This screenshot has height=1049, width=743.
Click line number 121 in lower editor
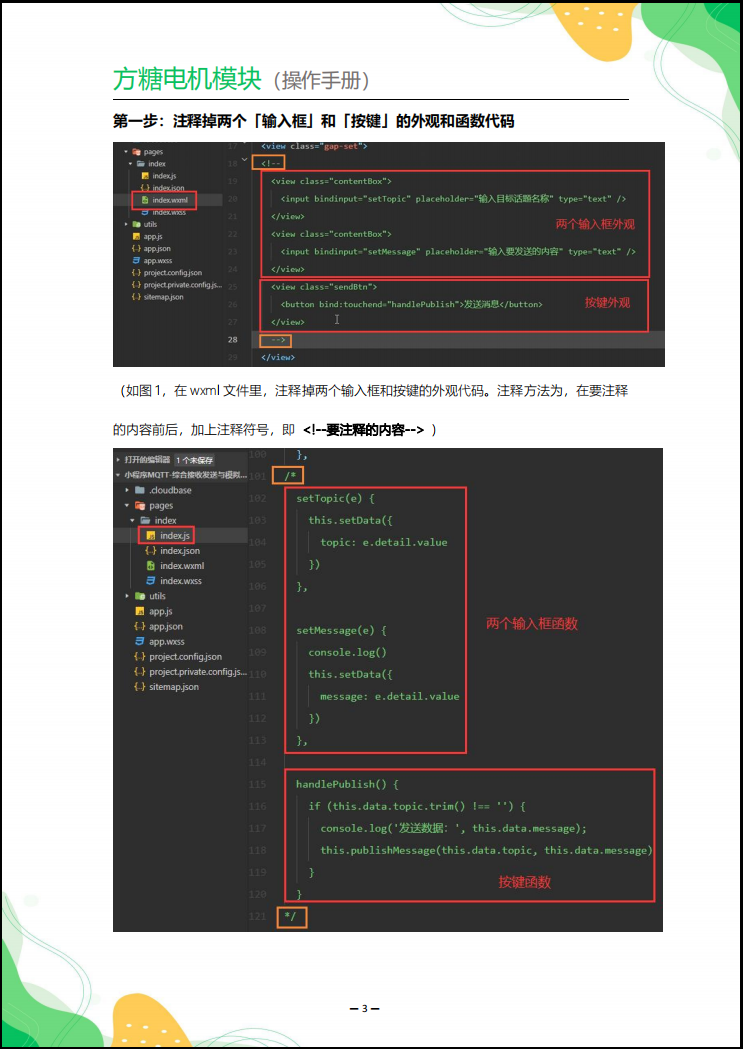(x=257, y=917)
